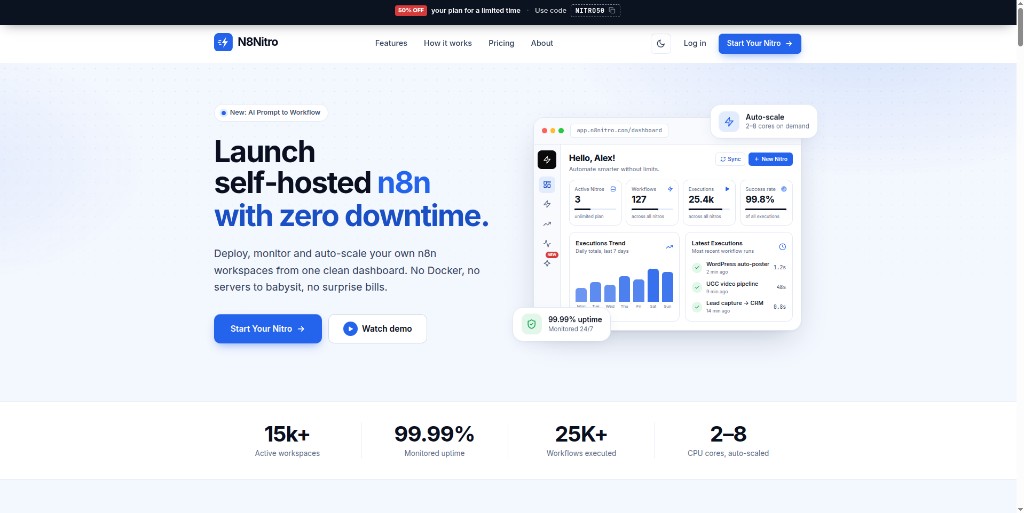Click the WordPress auto-poster execution row
This screenshot has height=513, width=1024.
coord(739,268)
